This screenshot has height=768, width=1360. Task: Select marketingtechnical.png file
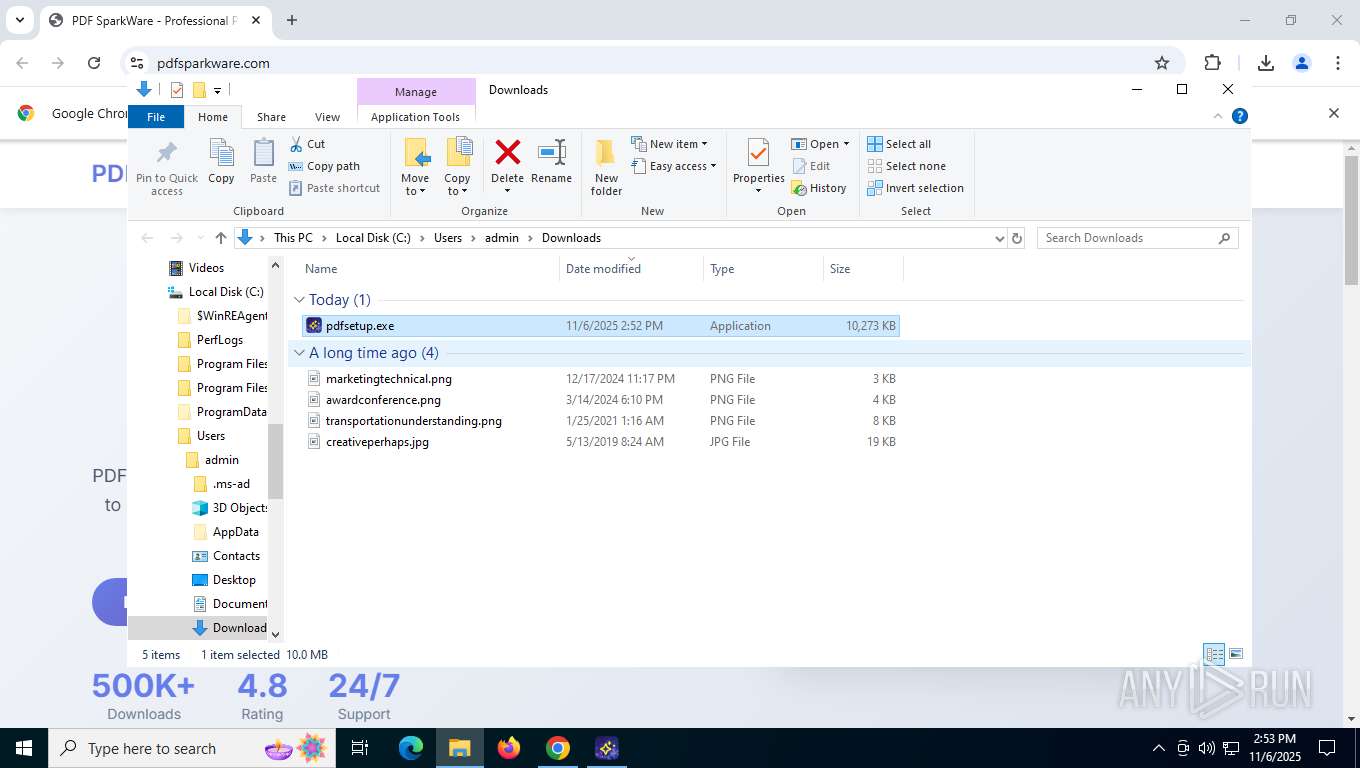600,379
